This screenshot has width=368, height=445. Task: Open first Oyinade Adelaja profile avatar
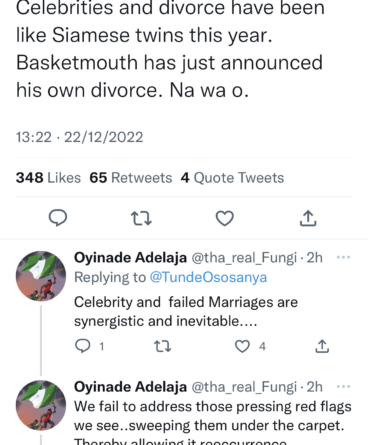[41, 276]
